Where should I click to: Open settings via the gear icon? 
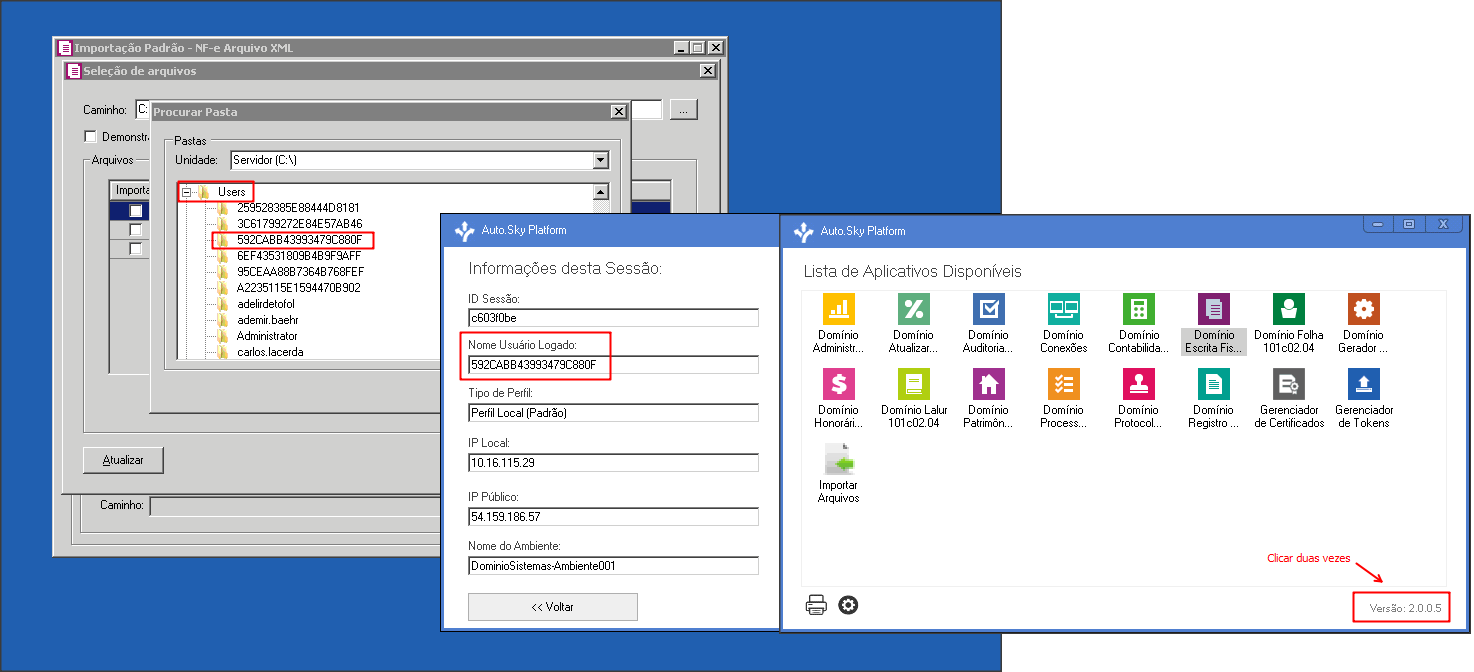(848, 605)
